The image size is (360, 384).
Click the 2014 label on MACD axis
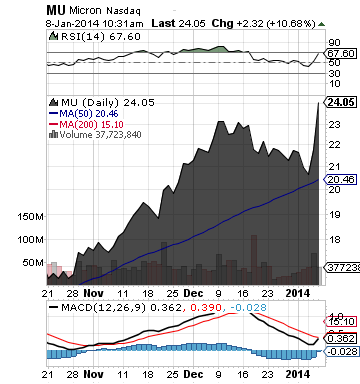point(298,374)
